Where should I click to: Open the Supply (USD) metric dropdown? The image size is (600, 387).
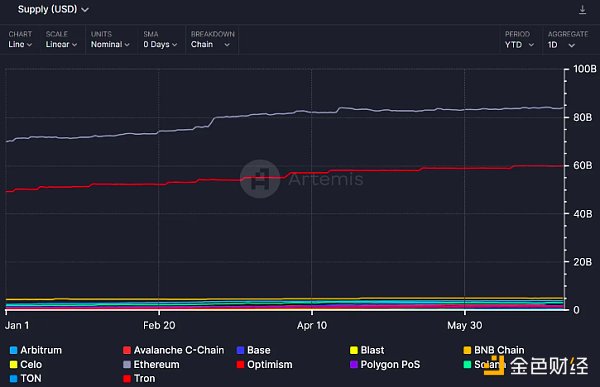53,9
